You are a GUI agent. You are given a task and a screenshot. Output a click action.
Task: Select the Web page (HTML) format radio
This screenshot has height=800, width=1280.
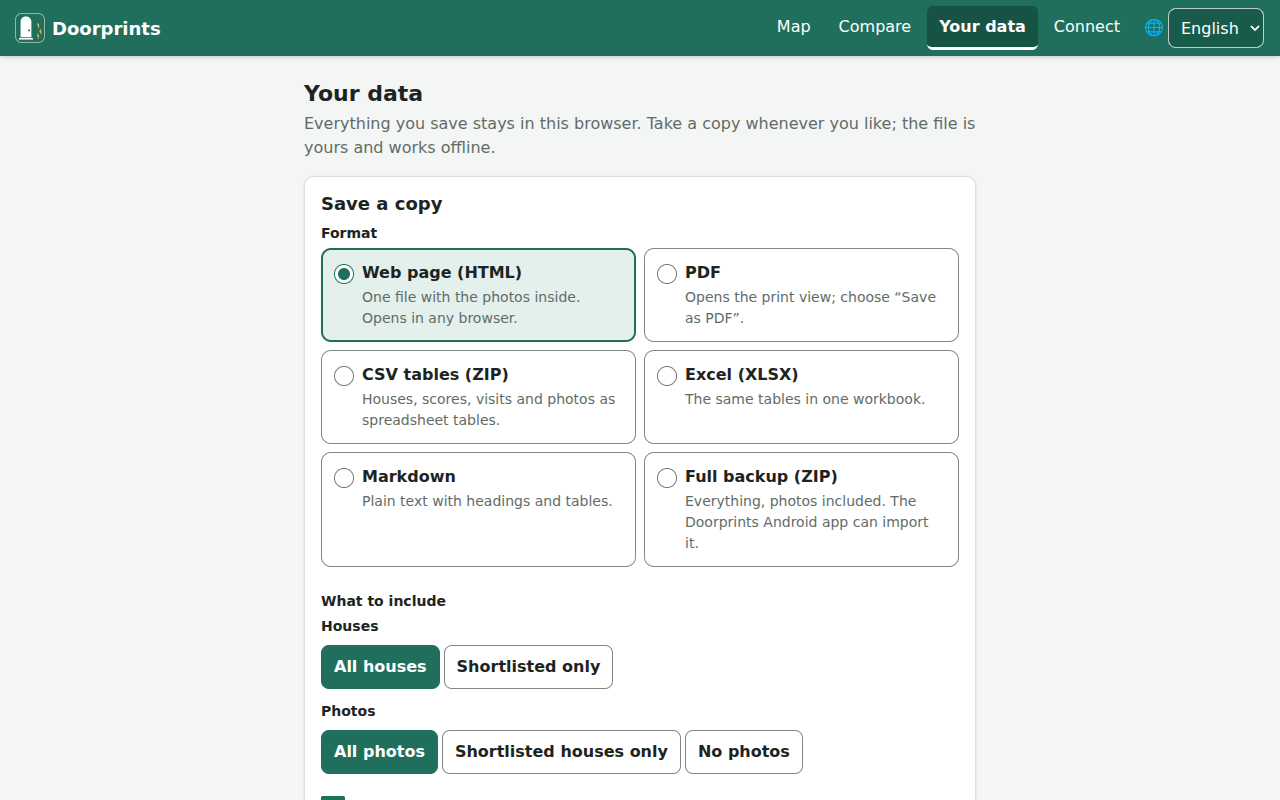point(344,274)
